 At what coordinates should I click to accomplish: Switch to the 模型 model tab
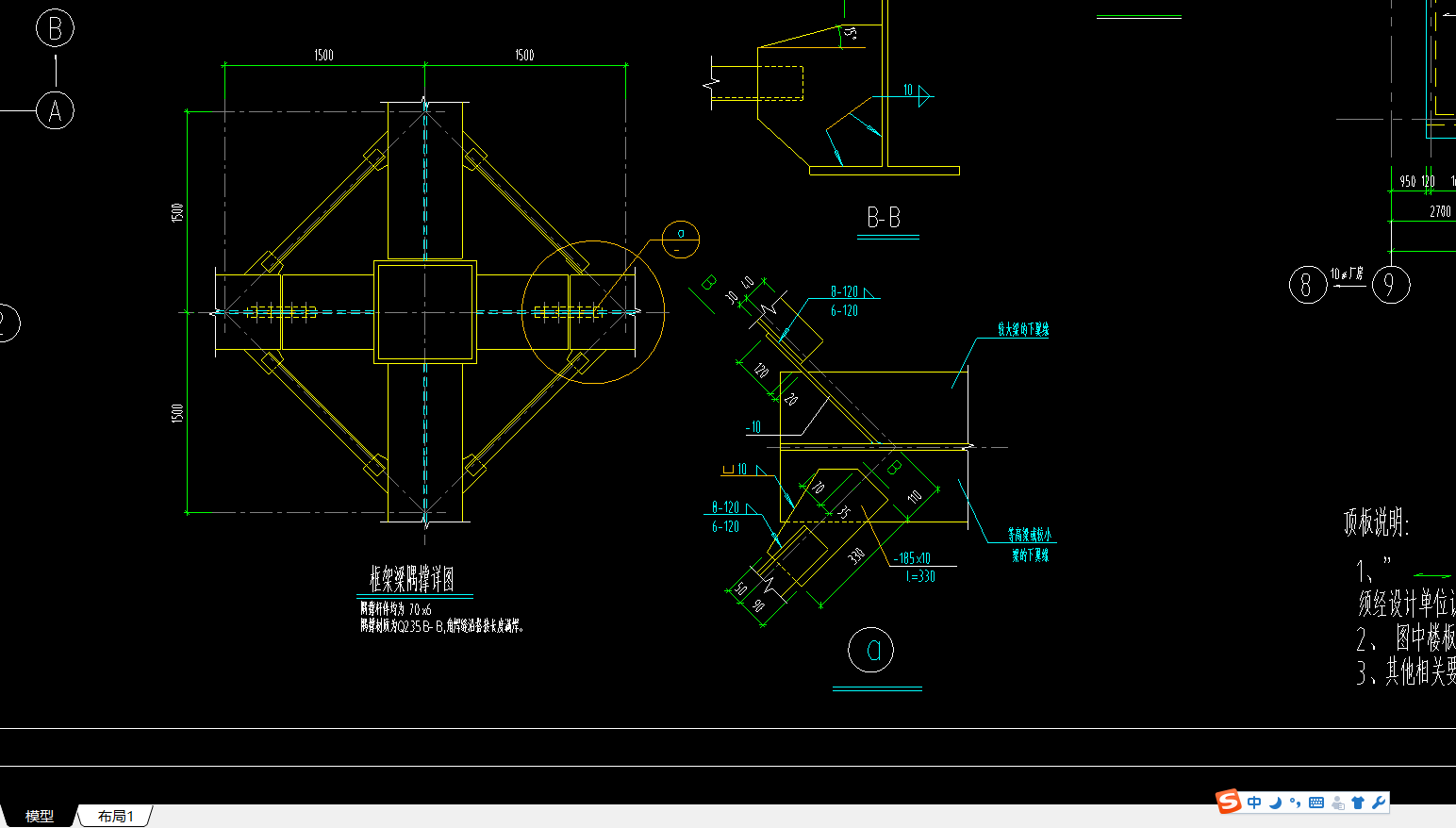[x=40, y=816]
